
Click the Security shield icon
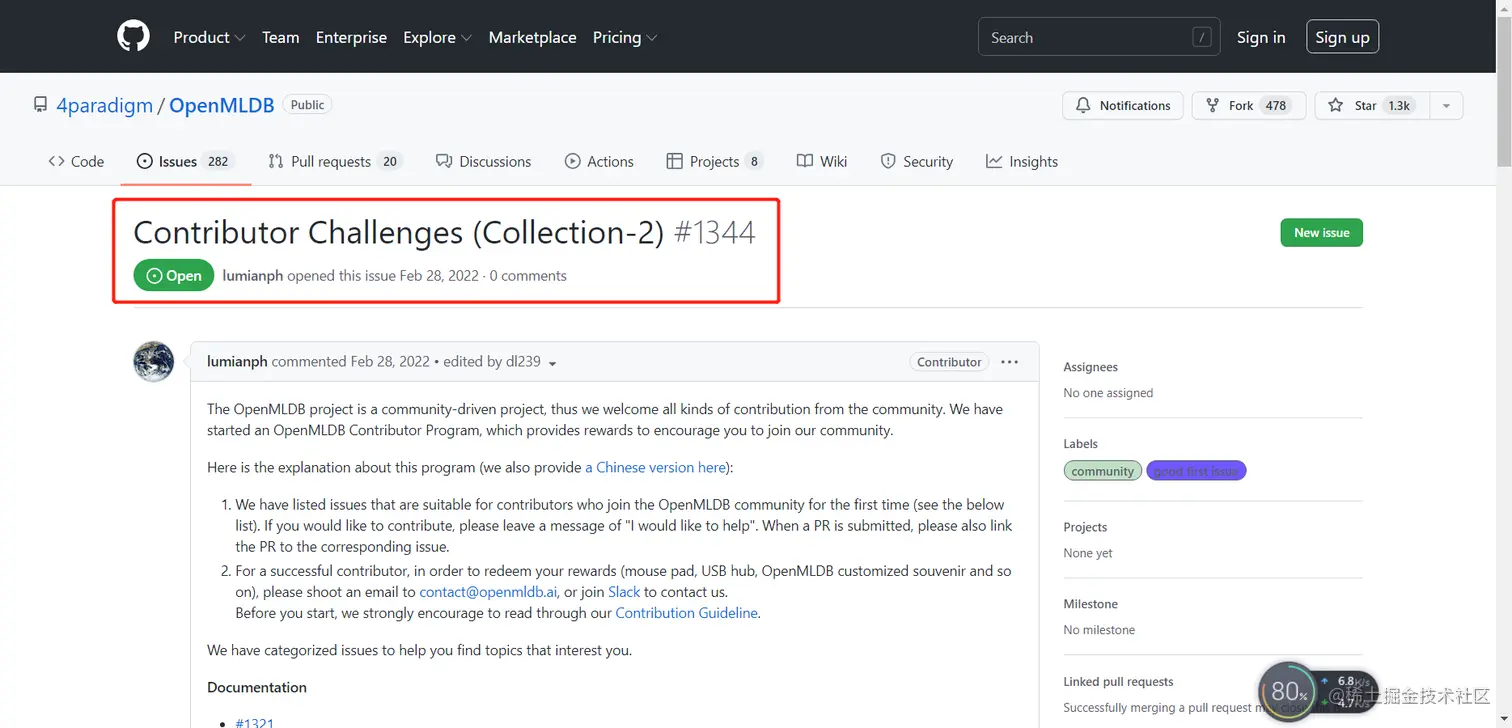pyautogui.click(x=888, y=161)
